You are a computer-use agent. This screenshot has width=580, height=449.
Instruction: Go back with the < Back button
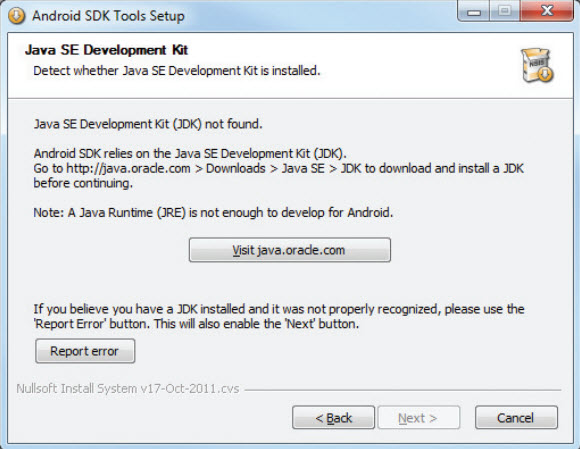coord(333,418)
